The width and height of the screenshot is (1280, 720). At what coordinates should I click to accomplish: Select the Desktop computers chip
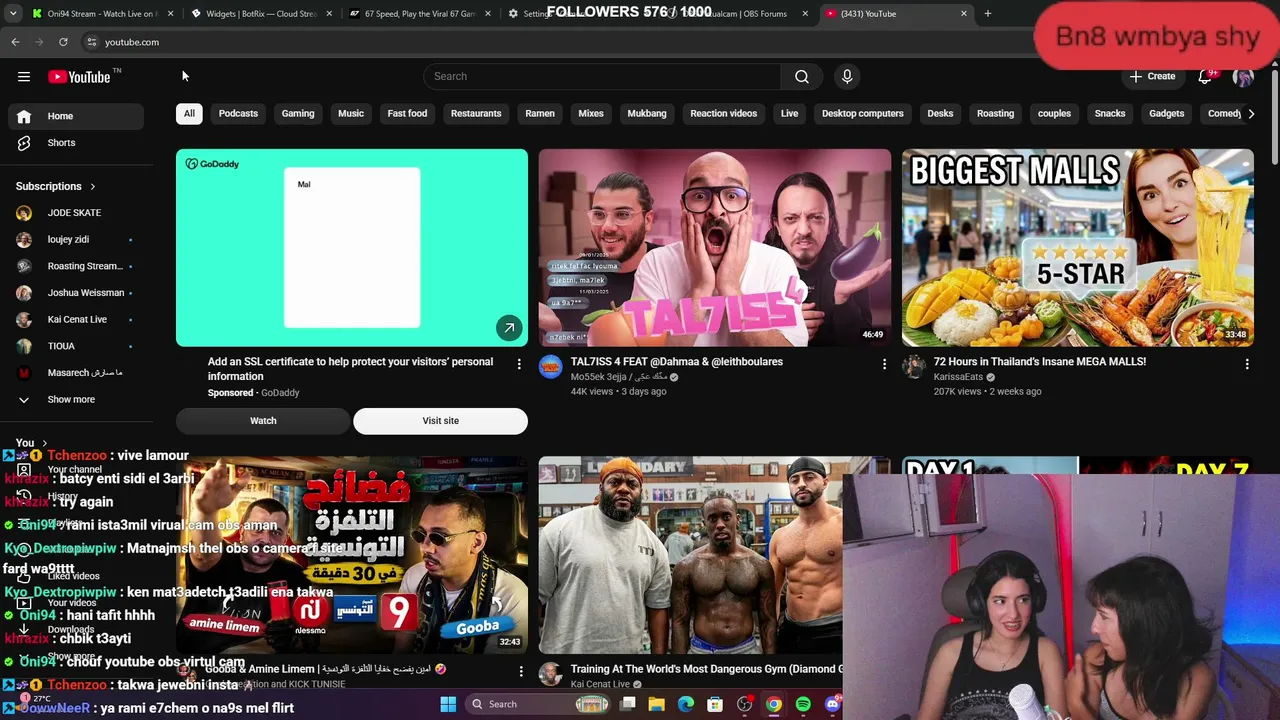(x=863, y=114)
